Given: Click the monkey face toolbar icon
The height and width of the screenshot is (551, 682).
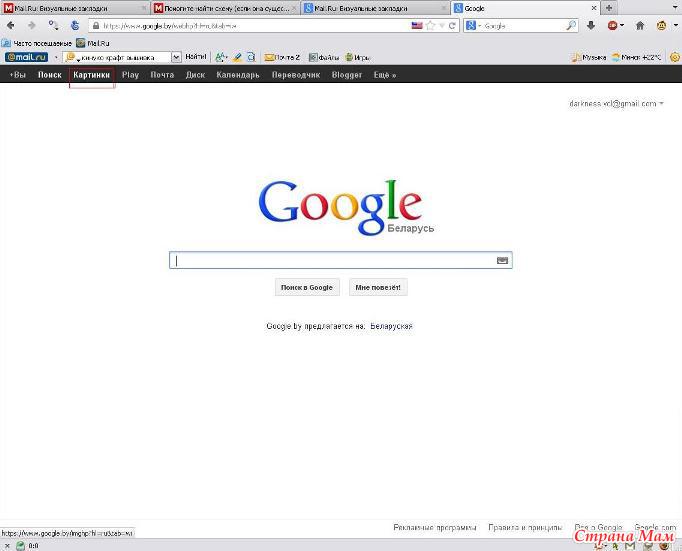Looking at the screenshot, I should [661, 26].
